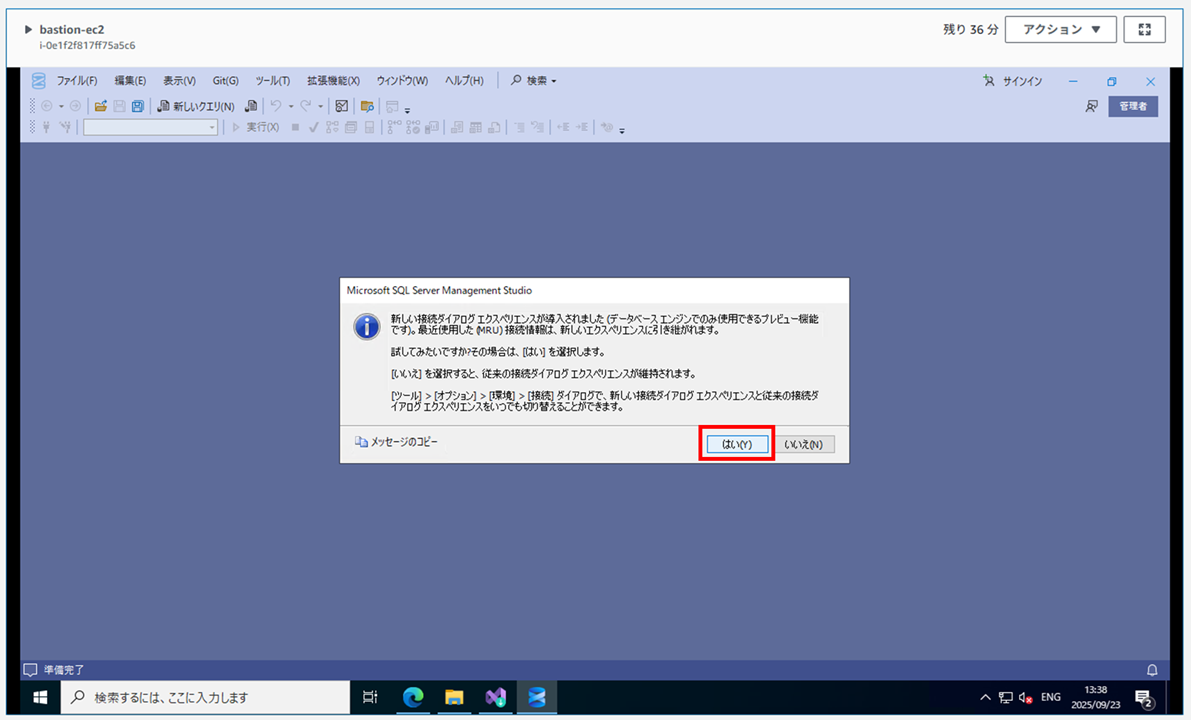Screen dimensions: 1191x720
Task: Click the Stop query square icon
Action: pyautogui.click(x=295, y=128)
